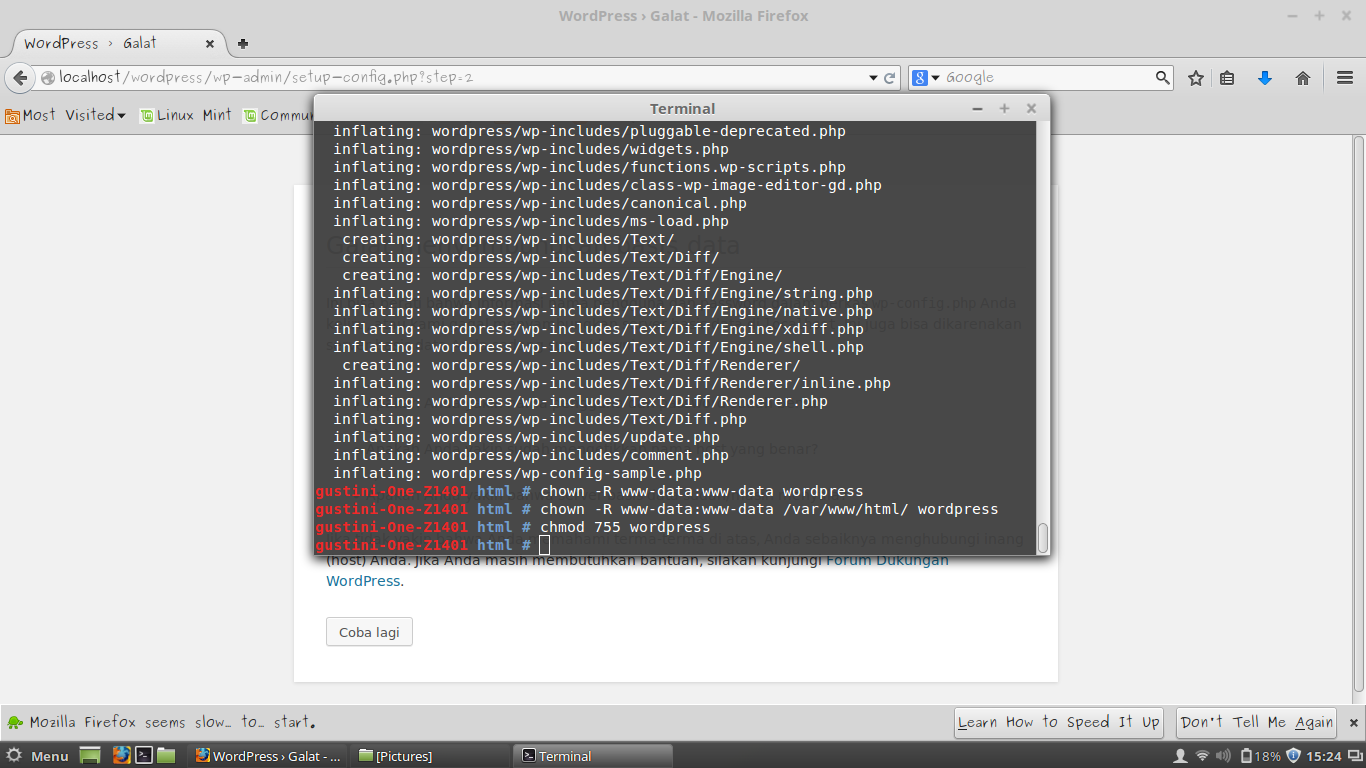Open the Linux Mint bookmark
This screenshot has height=768, width=1366.
pyautogui.click(x=186, y=115)
